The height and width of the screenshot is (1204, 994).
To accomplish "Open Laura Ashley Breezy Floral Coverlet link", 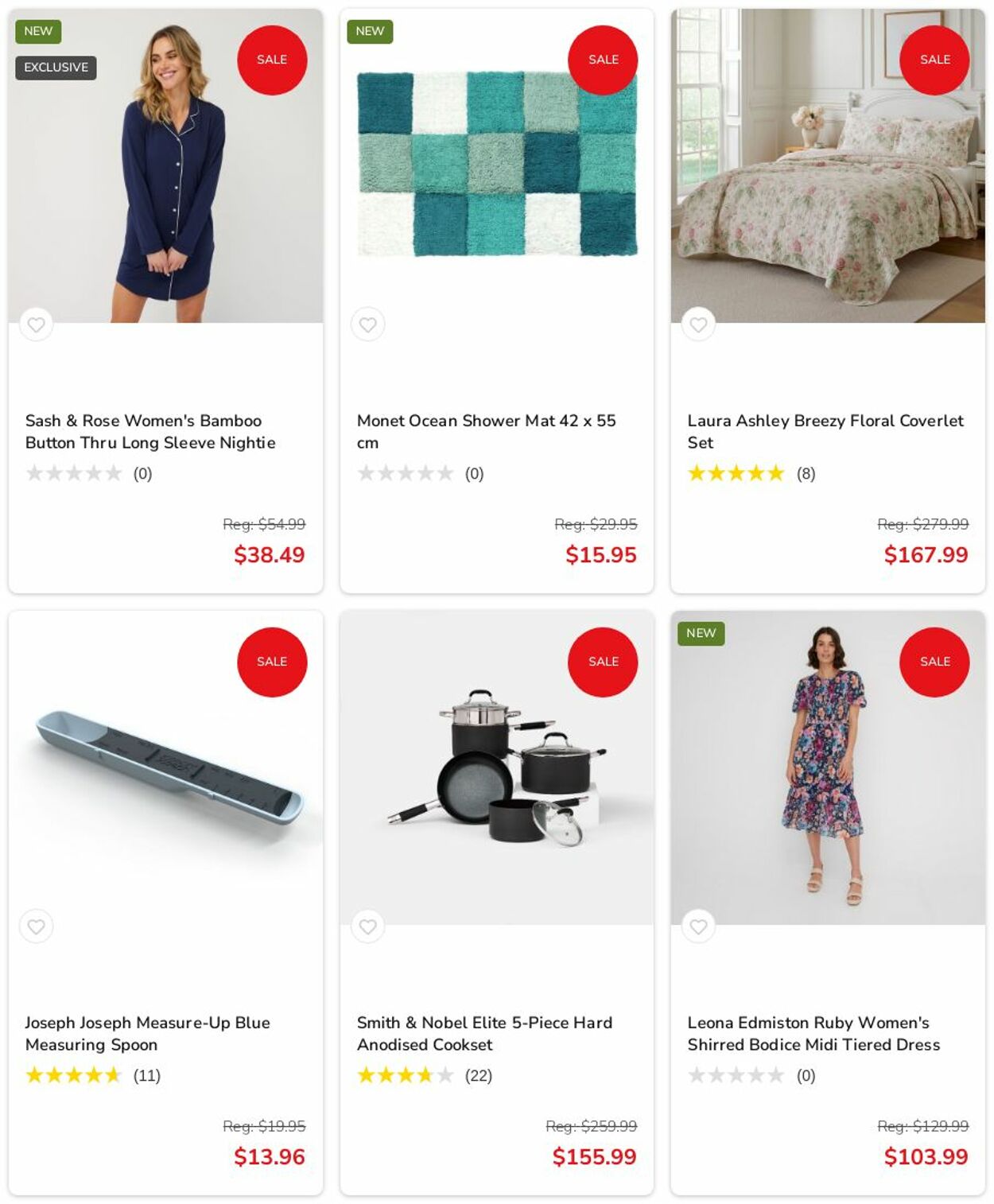I will pos(825,431).
